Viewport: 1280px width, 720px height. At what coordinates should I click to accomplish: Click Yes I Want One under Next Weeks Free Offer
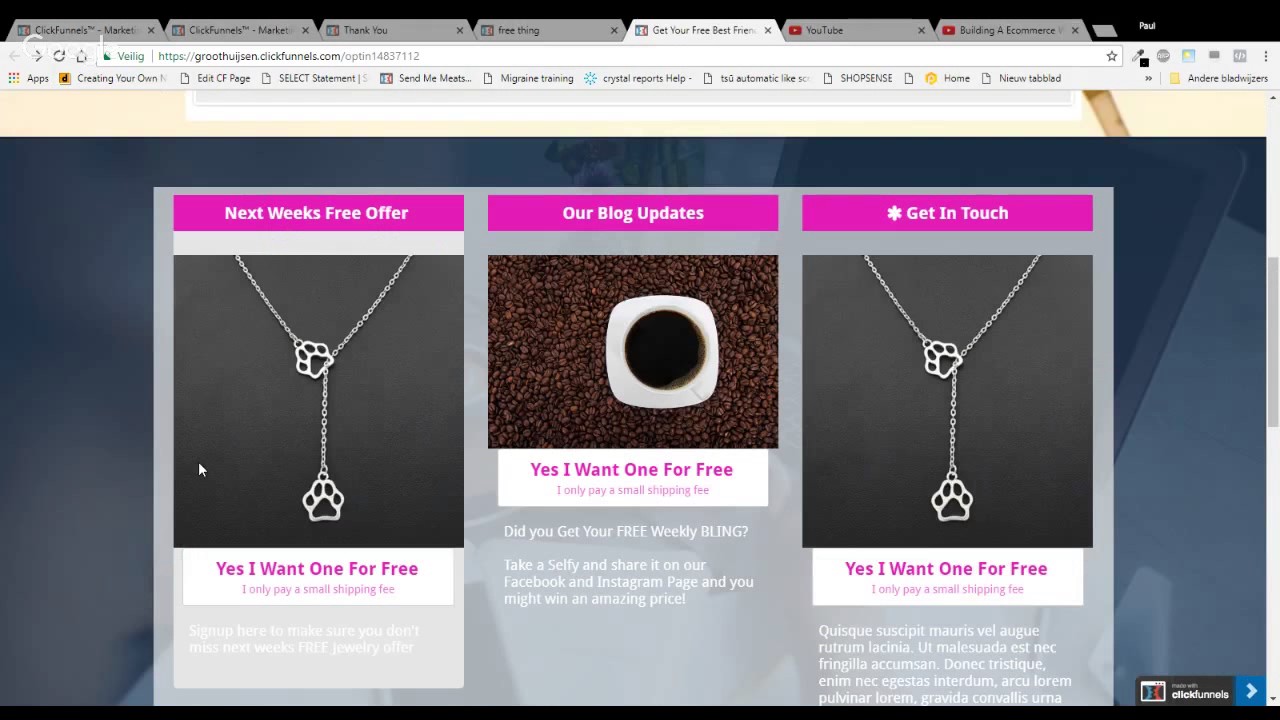click(x=318, y=577)
